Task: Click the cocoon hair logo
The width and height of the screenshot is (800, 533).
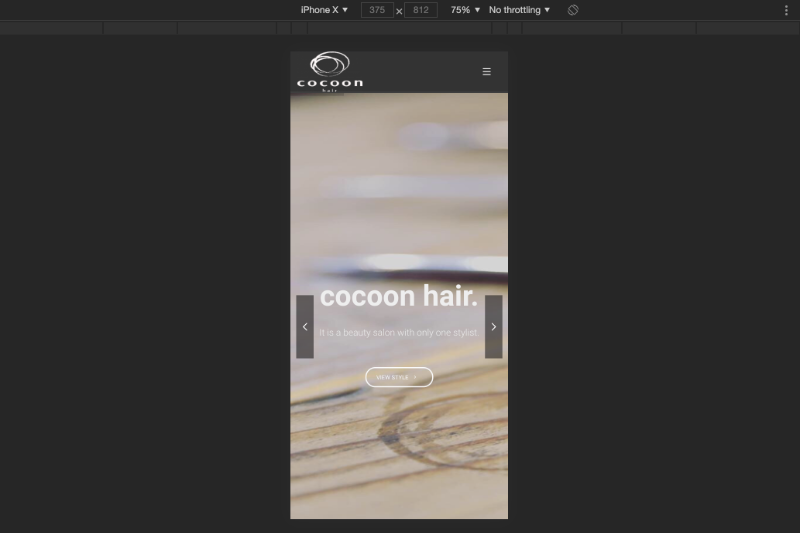Action: point(330,72)
